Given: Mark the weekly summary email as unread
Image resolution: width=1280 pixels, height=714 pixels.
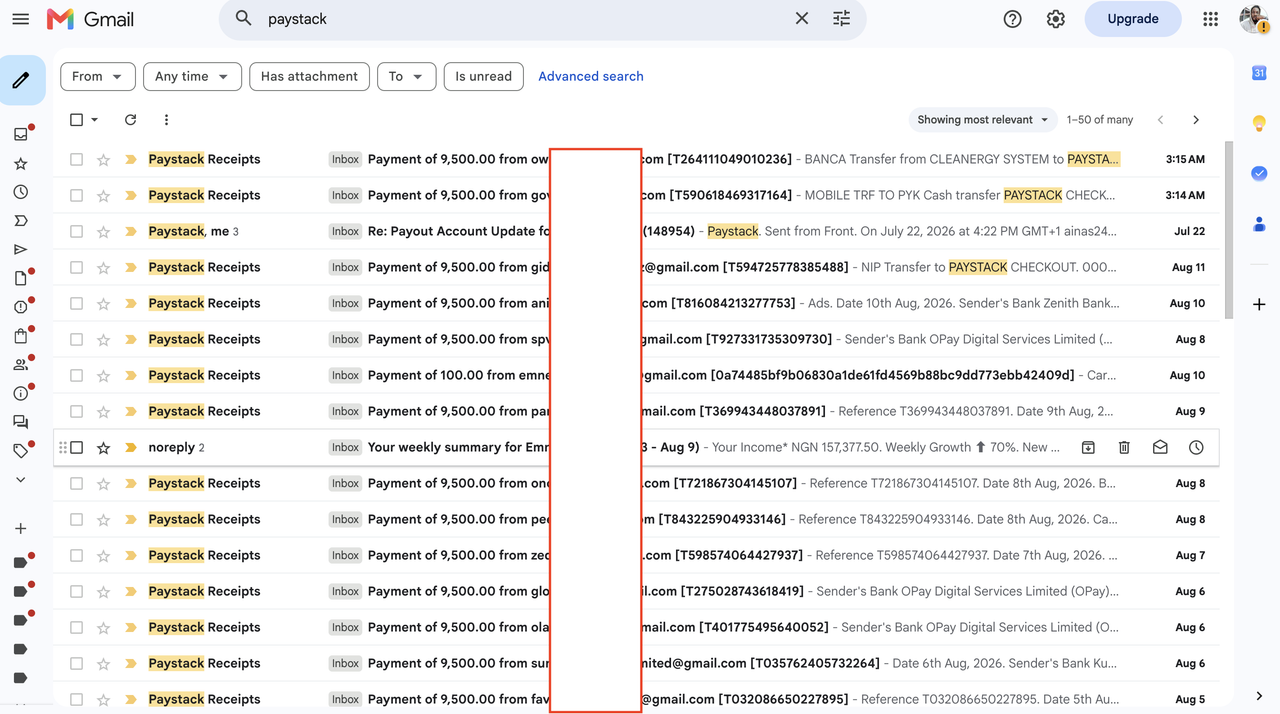Looking at the screenshot, I should tap(1160, 448).
